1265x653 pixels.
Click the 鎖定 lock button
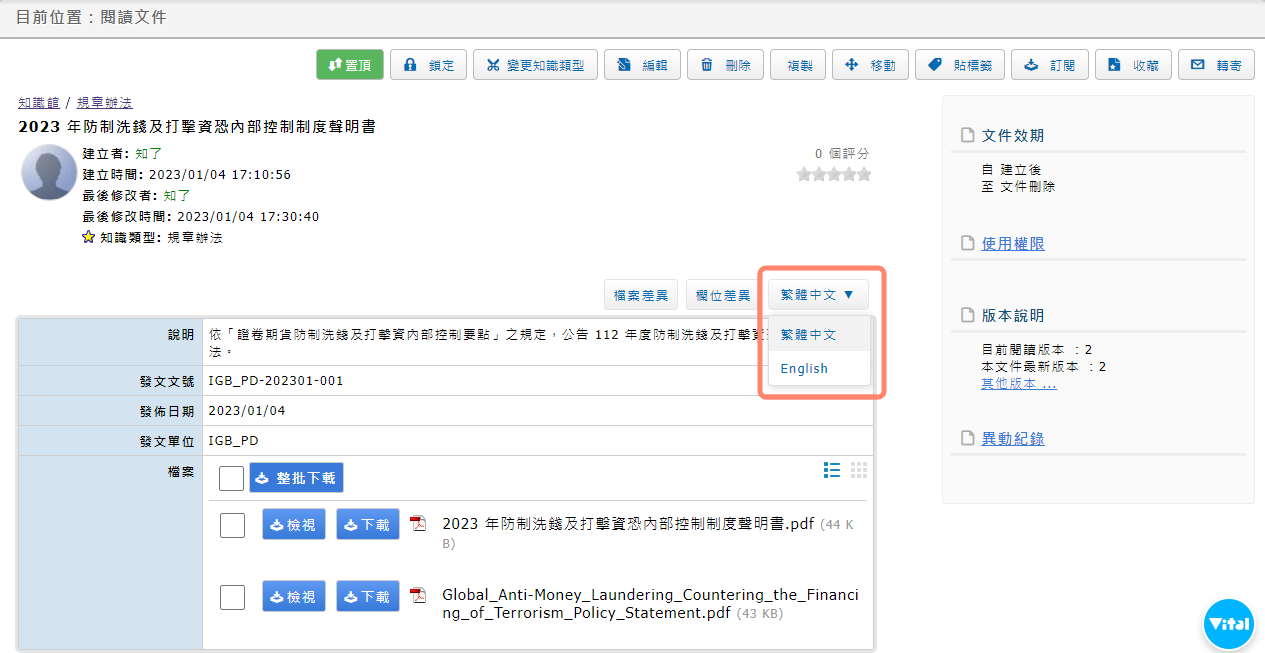click(428, 65)
